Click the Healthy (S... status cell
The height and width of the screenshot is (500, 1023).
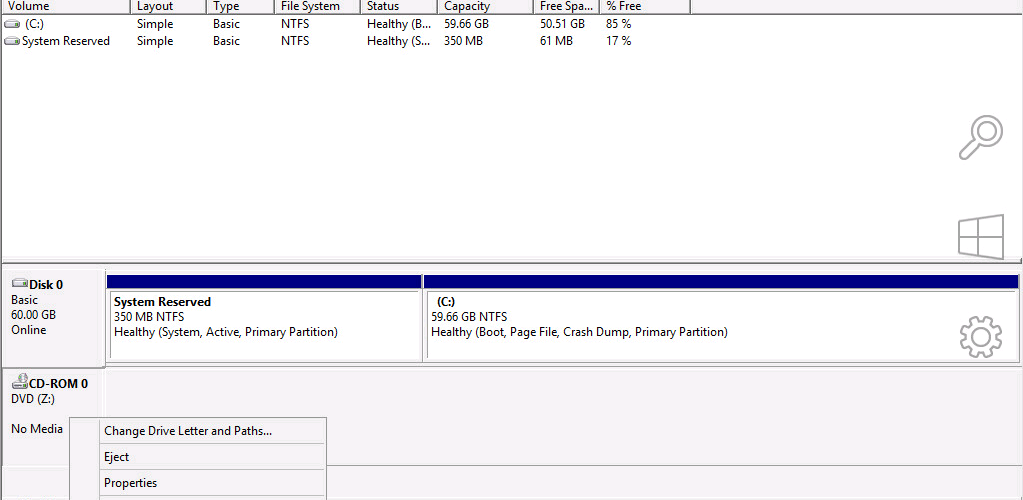point(399,41)
